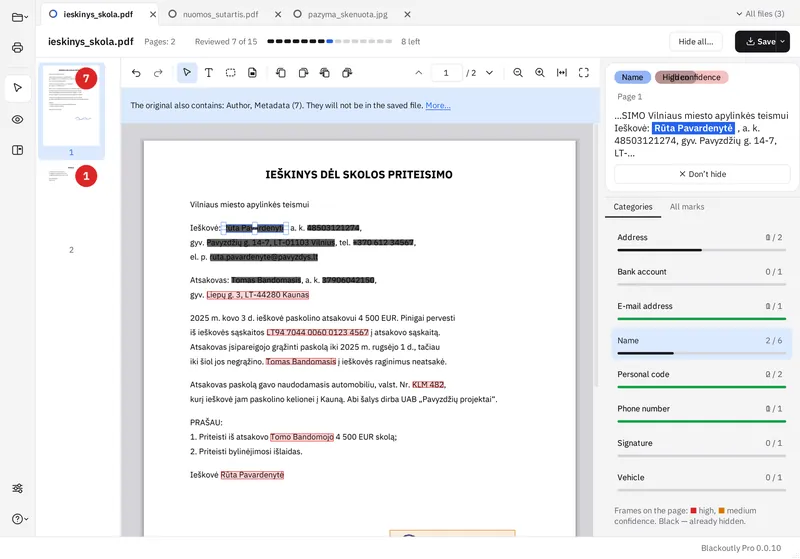The image size is (800, 559).
Task: Open the More... link in info banner
Action: 438,106
